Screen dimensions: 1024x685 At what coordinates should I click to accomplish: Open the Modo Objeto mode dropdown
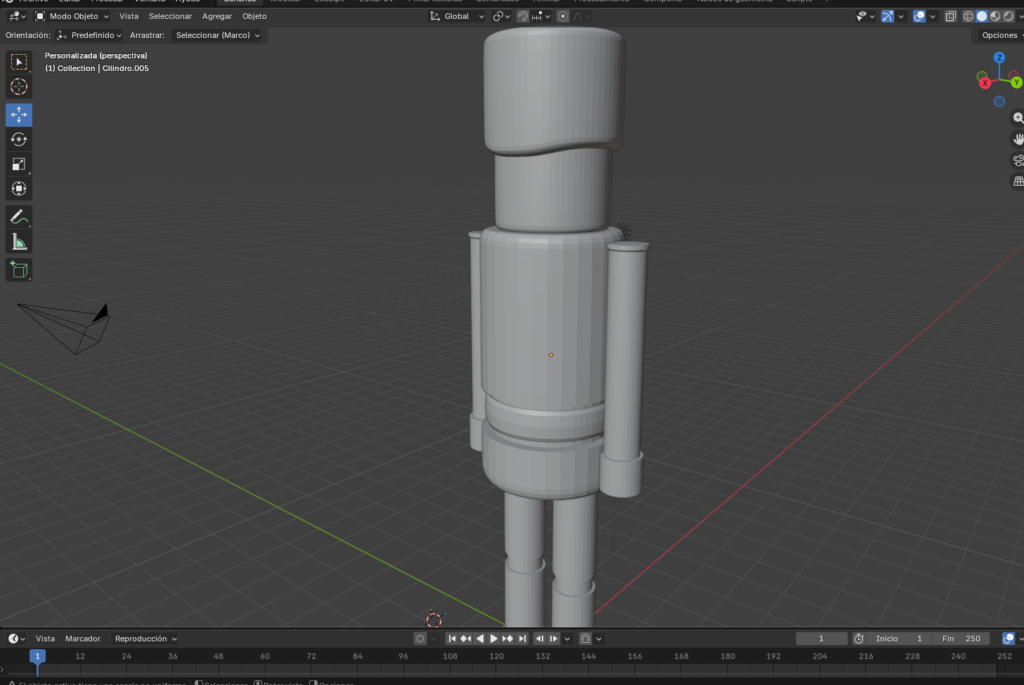(x=72, y=17)
